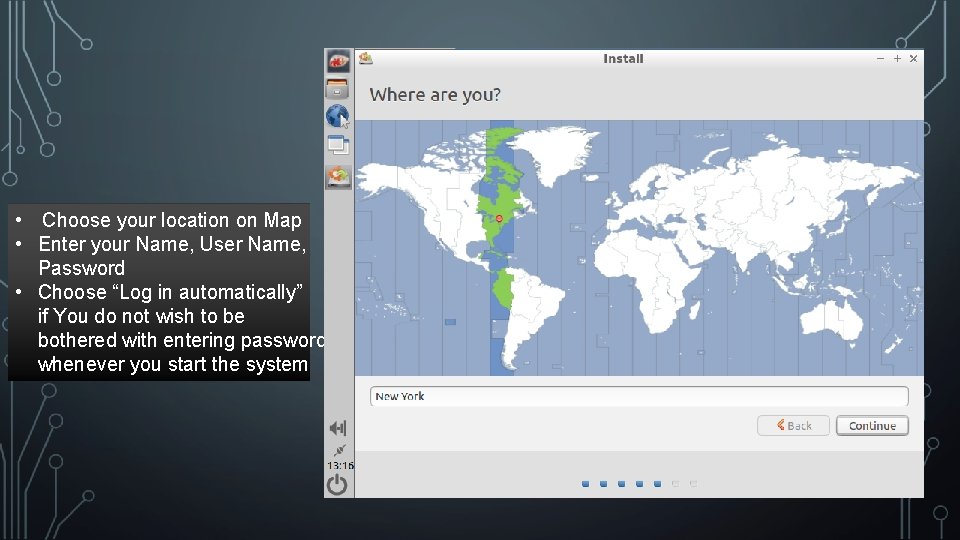Open the power shutdown icon
The height and width of the screenshot is (540, 960).
pyautogui.click(x=337, y=484)
